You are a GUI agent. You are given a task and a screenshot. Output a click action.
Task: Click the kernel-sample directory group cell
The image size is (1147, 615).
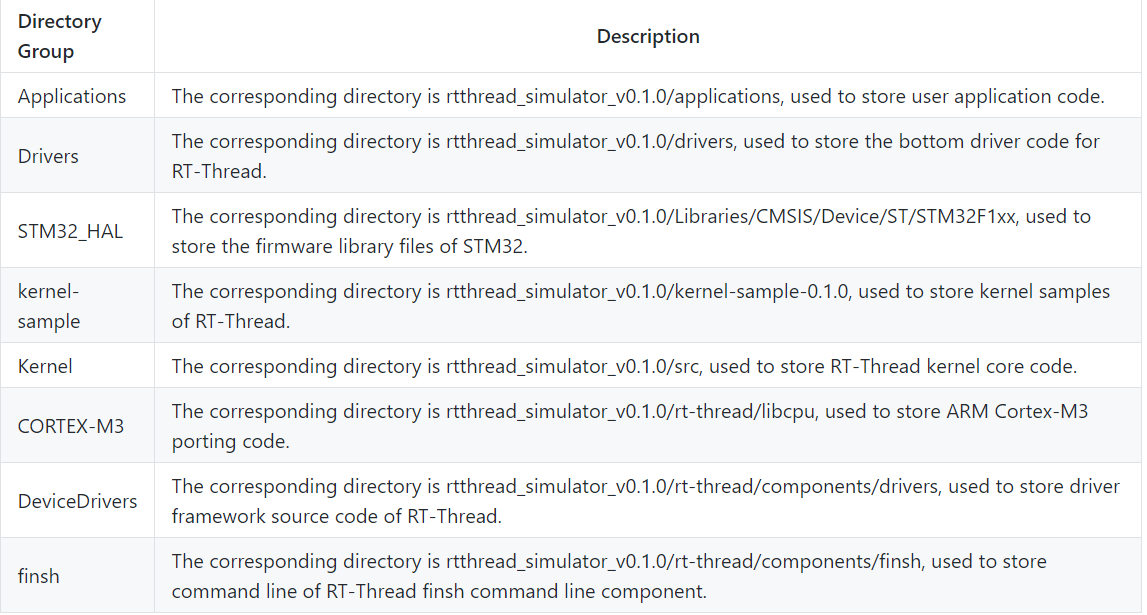point(49,306)
